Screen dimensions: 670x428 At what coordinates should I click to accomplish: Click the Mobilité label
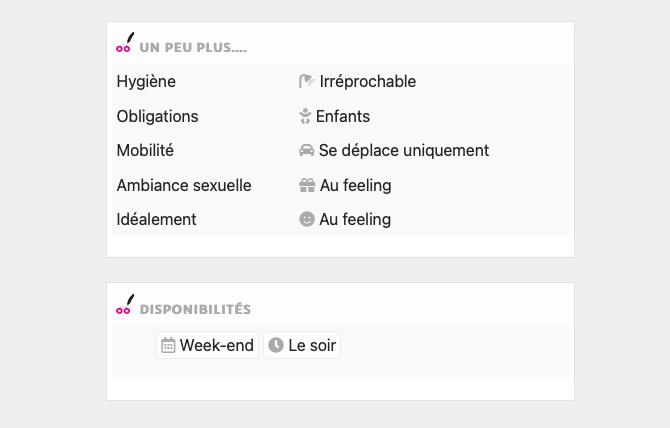pyautogui.click(x=145, y=151)
